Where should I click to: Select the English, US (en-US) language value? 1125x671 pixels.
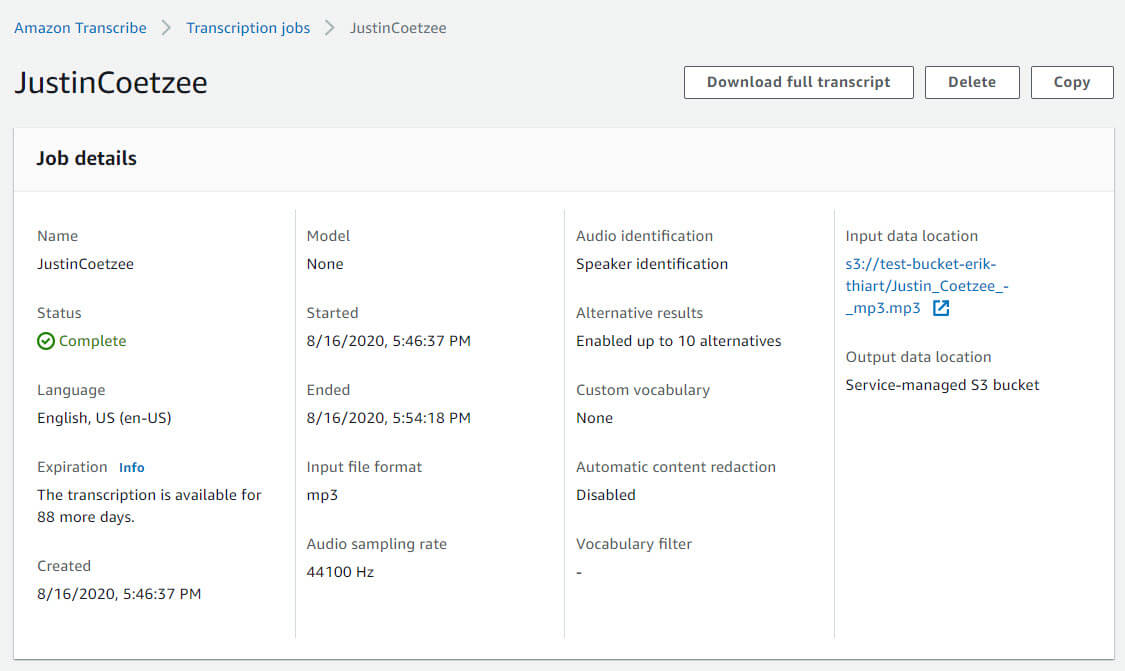[x=104, y=418]
